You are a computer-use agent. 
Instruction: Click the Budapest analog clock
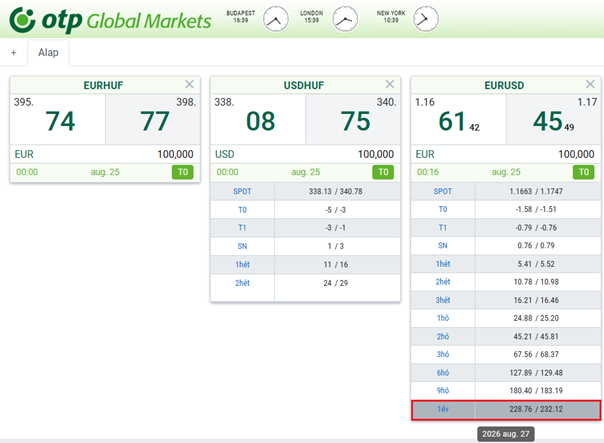coord(275,19)
